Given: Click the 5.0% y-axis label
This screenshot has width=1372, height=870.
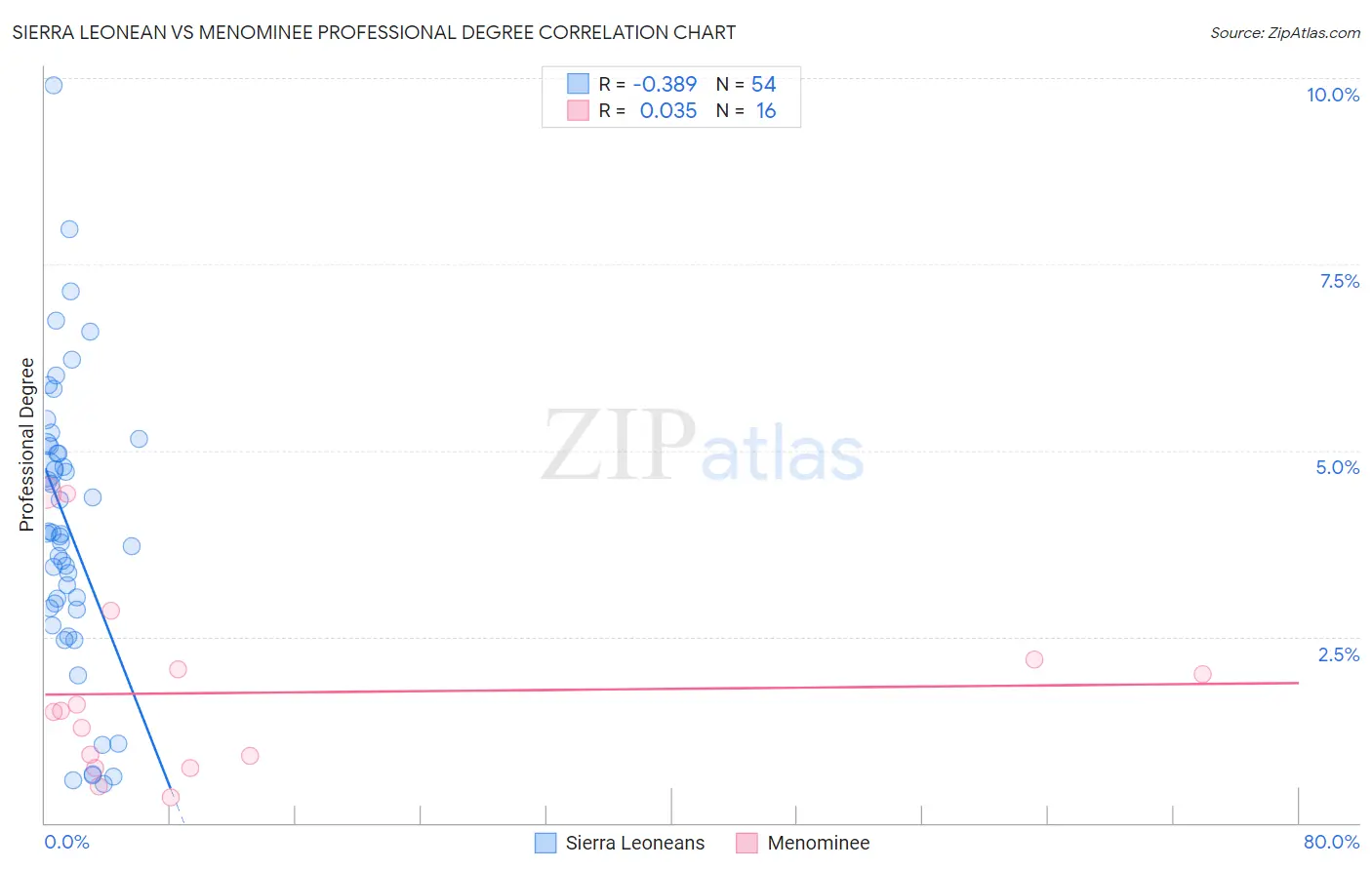Looking at the screenshot, I should coord(1338,467).
